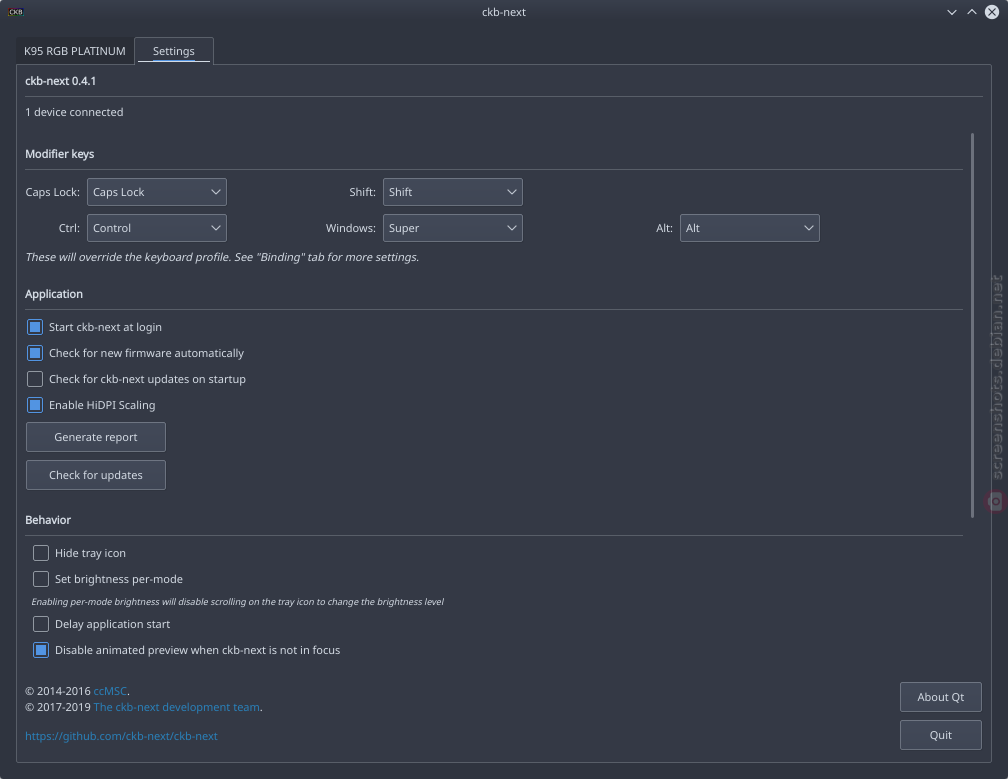Viewport: 1008px width, 779px height.
Task: Open the Windows key modifier dropdown
Action: [453, 228]
